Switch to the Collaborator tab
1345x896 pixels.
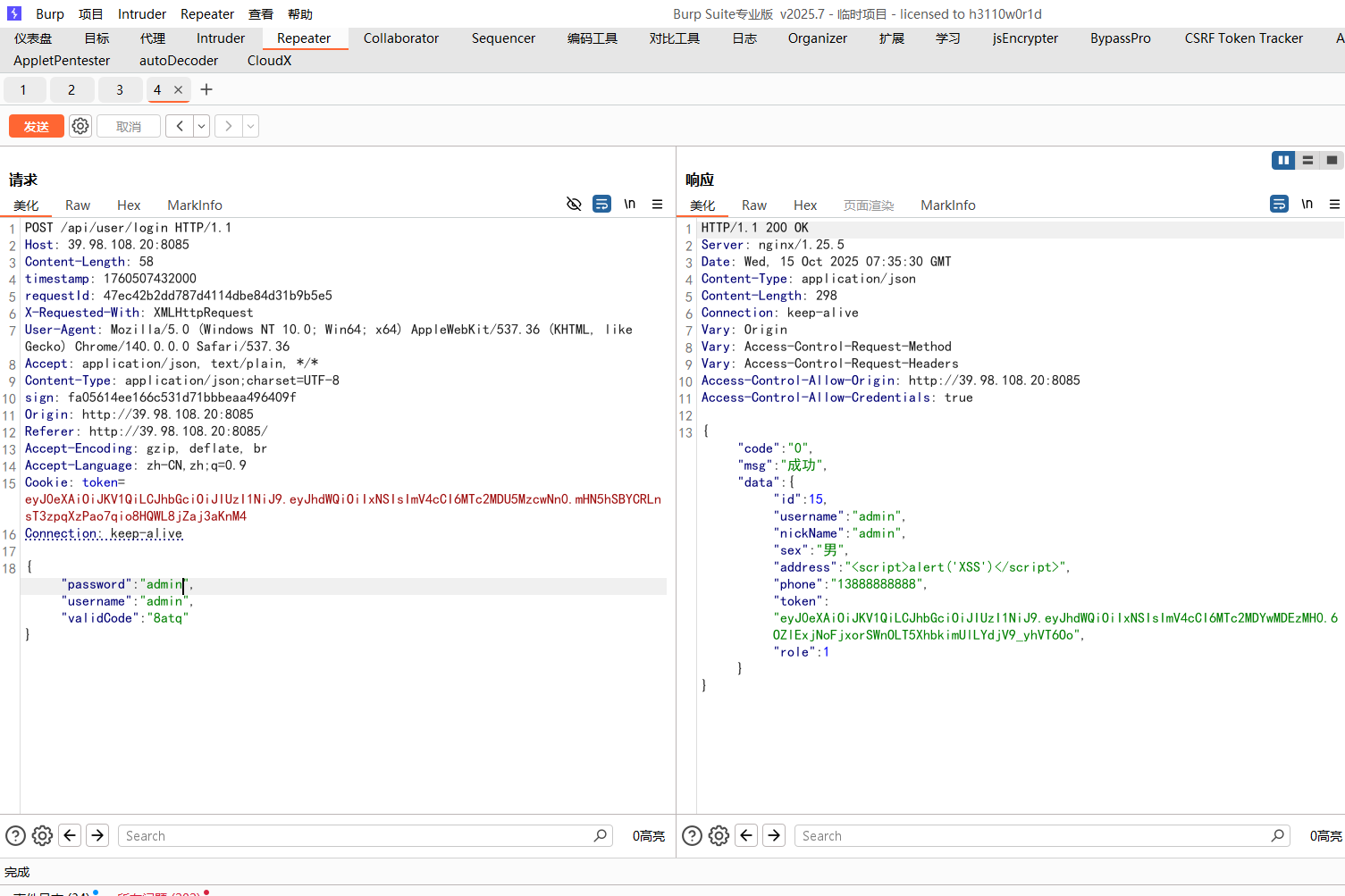pos(400,38)
